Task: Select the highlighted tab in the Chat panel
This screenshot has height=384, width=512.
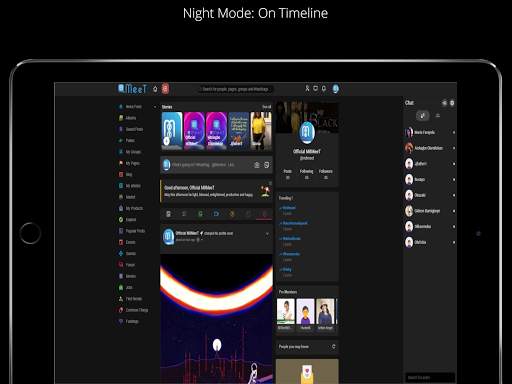Action: pos(423,116)
